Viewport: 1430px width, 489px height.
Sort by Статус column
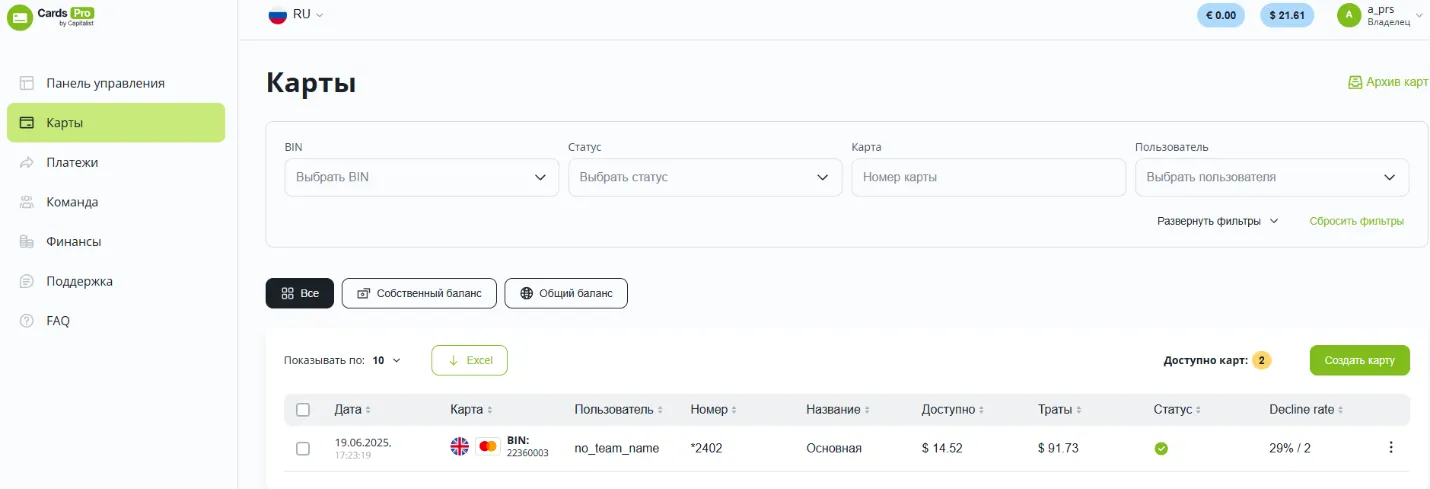1177,410
